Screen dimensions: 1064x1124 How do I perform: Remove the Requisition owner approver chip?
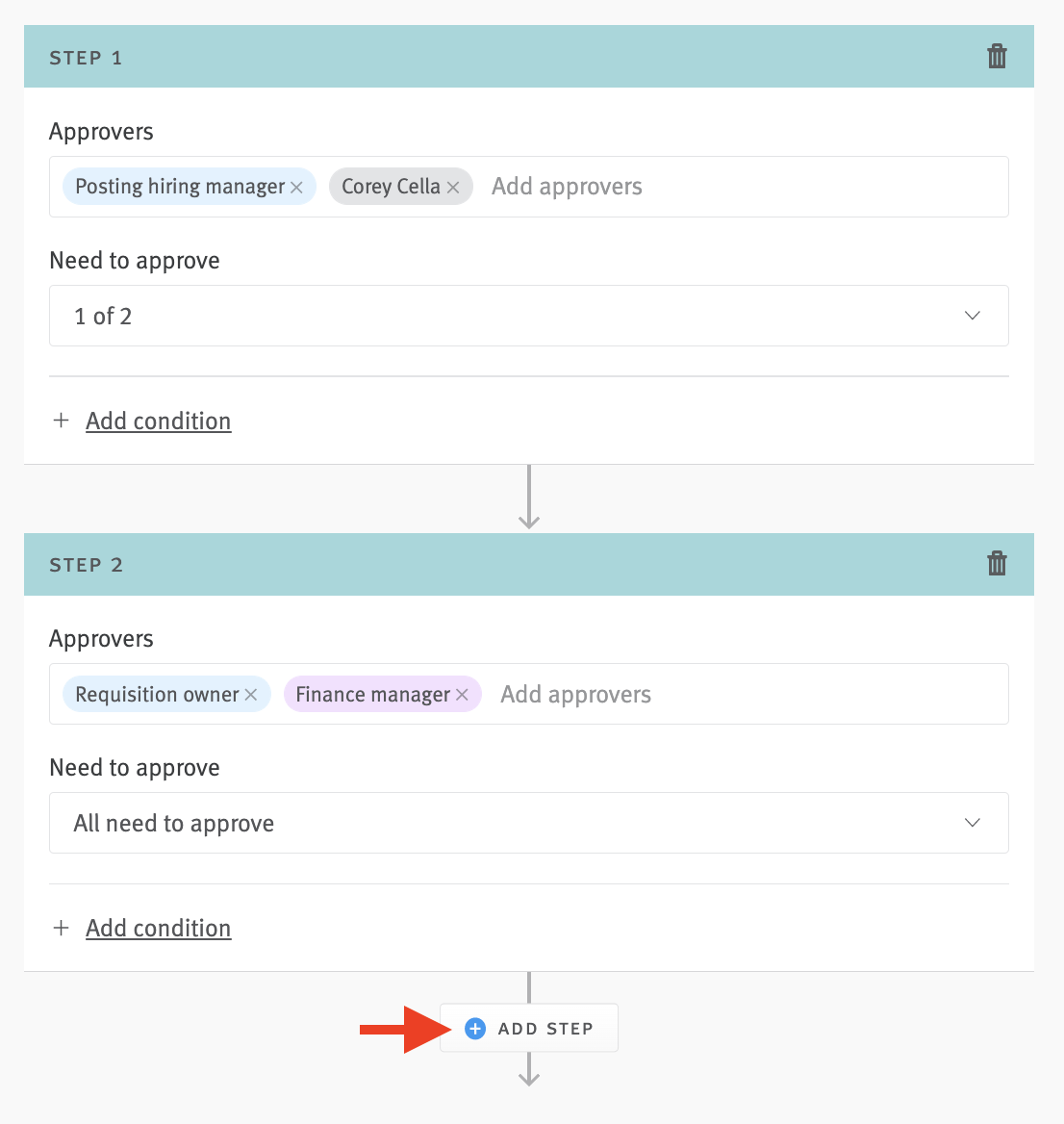click(x=250, y=694)
